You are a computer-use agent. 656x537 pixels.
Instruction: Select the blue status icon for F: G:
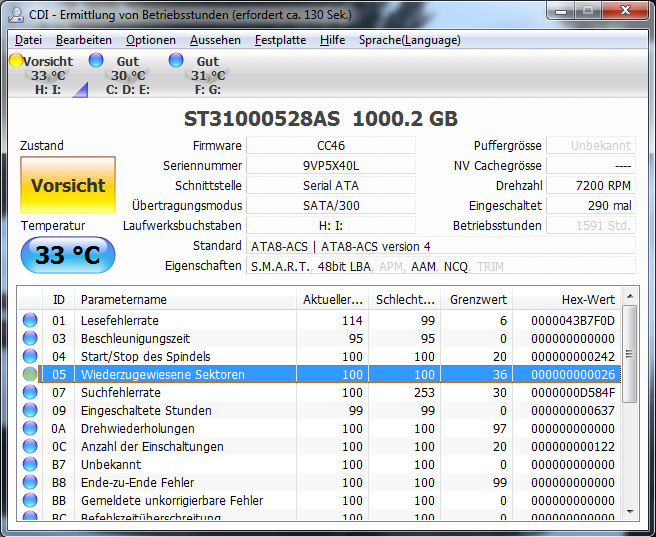click(x=176, y=60)
